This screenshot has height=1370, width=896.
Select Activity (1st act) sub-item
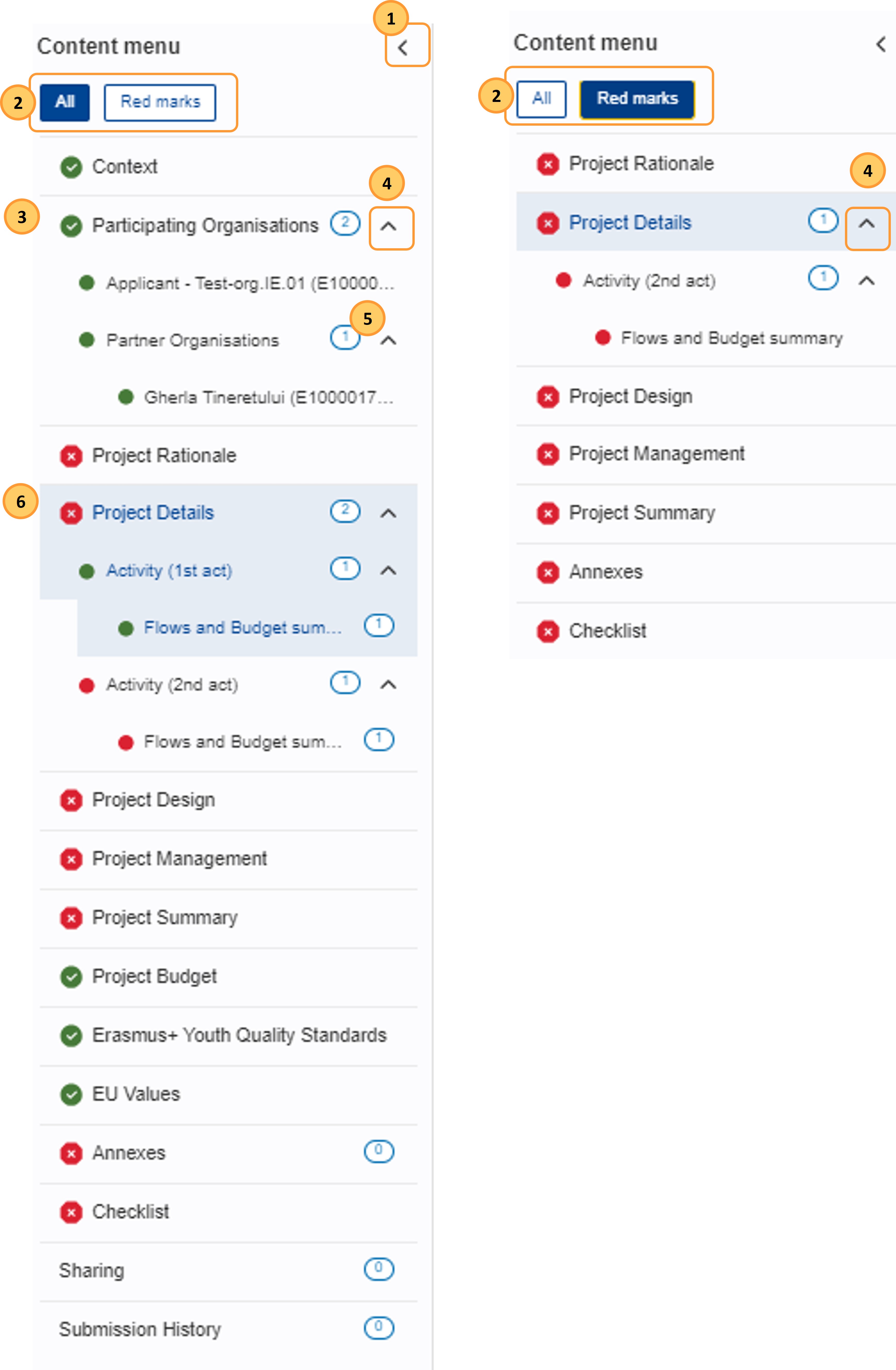(x=169, y=571)
